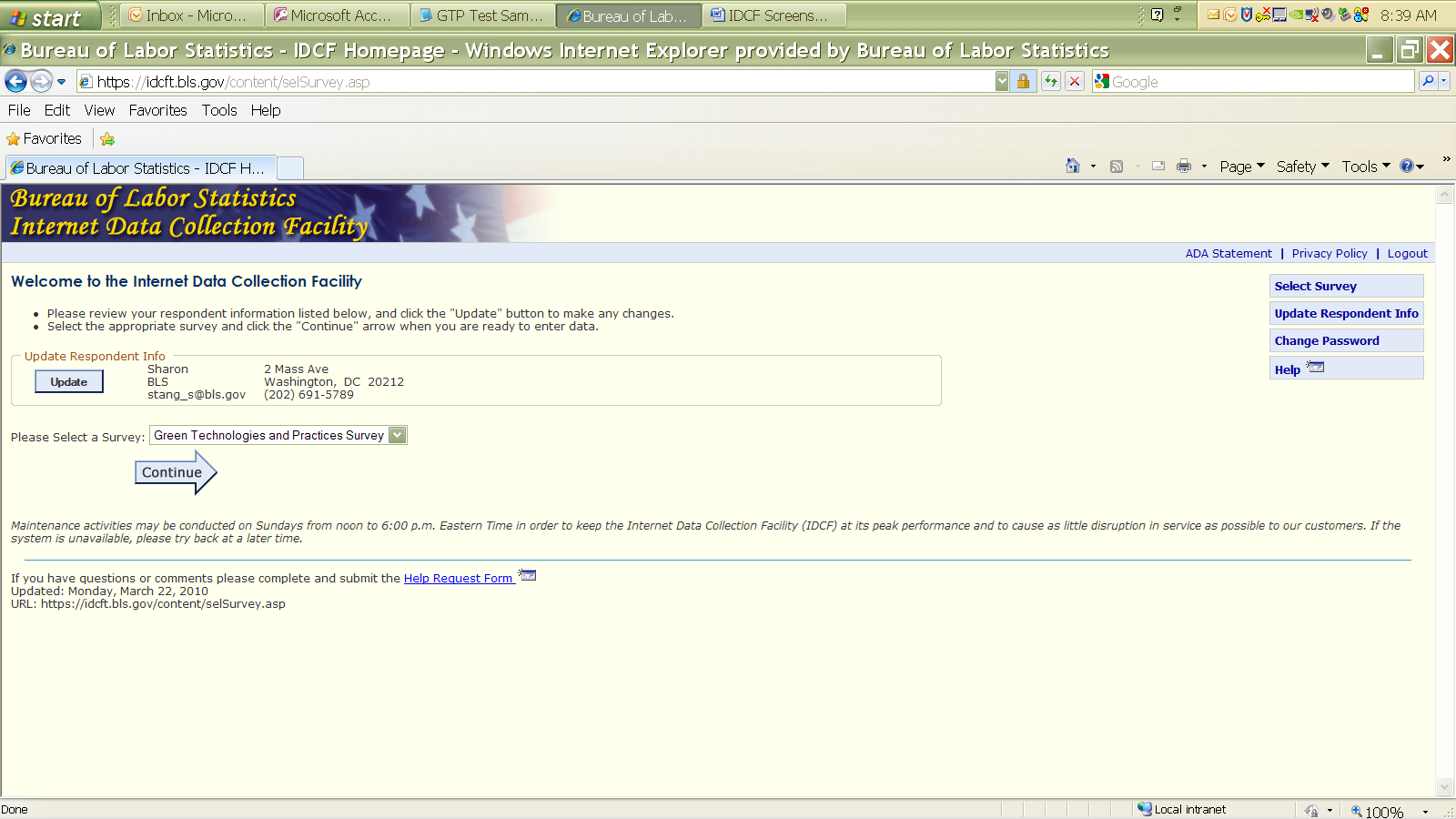
Task: Open the zoom level 100% dropdown
Action: [x=1425, y=812]
